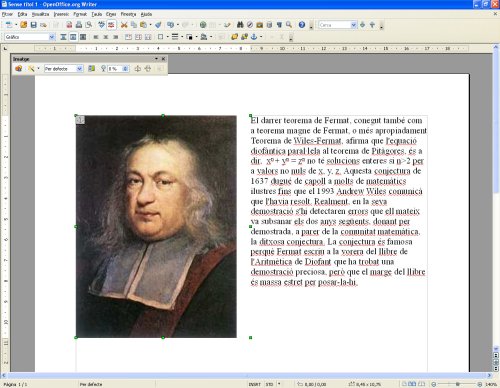Click the Filter wand icon in Imatge toolbar

pyautogui.click(x=31, y=69)
